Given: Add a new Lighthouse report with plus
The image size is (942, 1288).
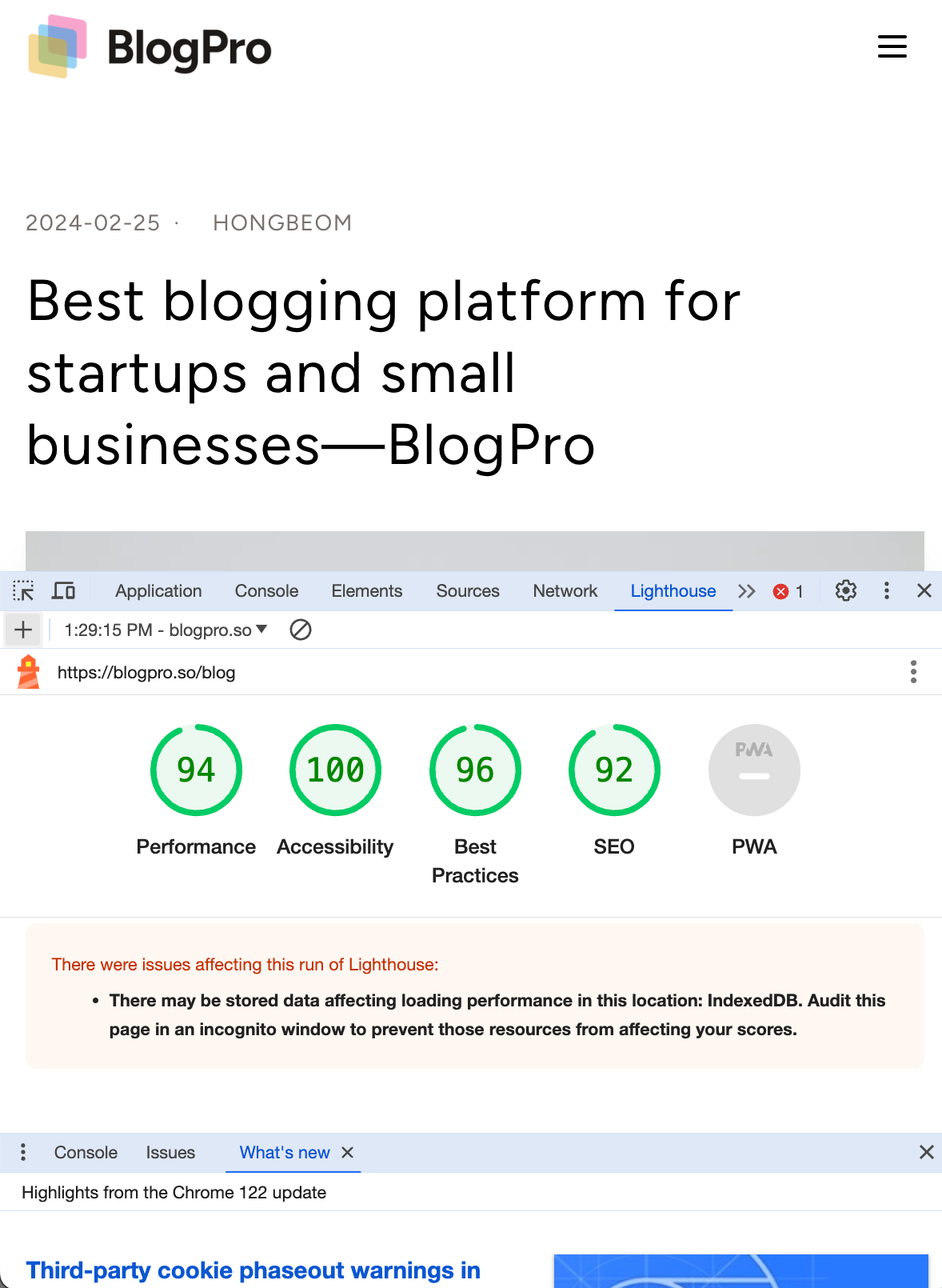Looking at the screenshot, I should click(x=23, y=630).
